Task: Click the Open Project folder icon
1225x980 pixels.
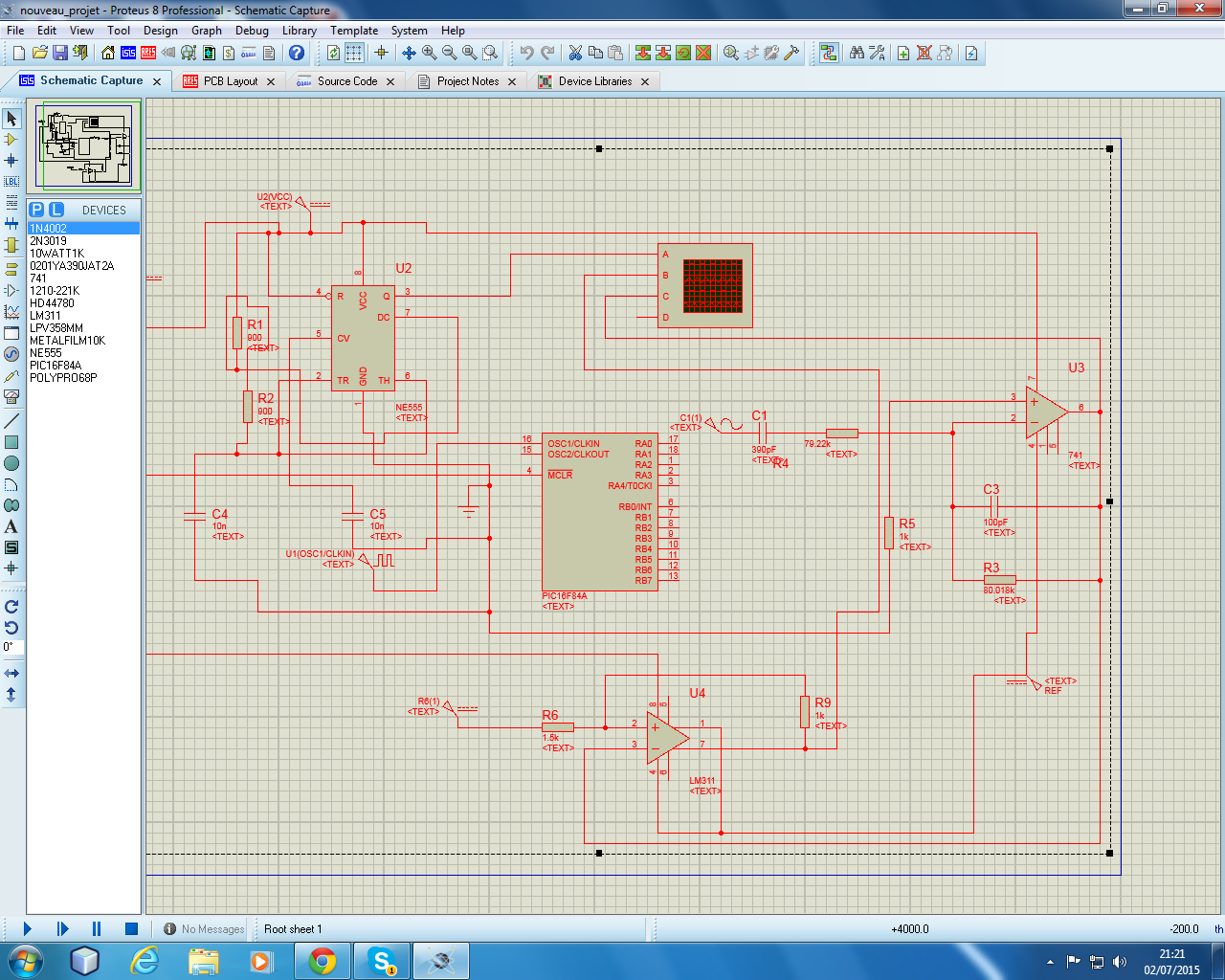Action: click(39, 54)
